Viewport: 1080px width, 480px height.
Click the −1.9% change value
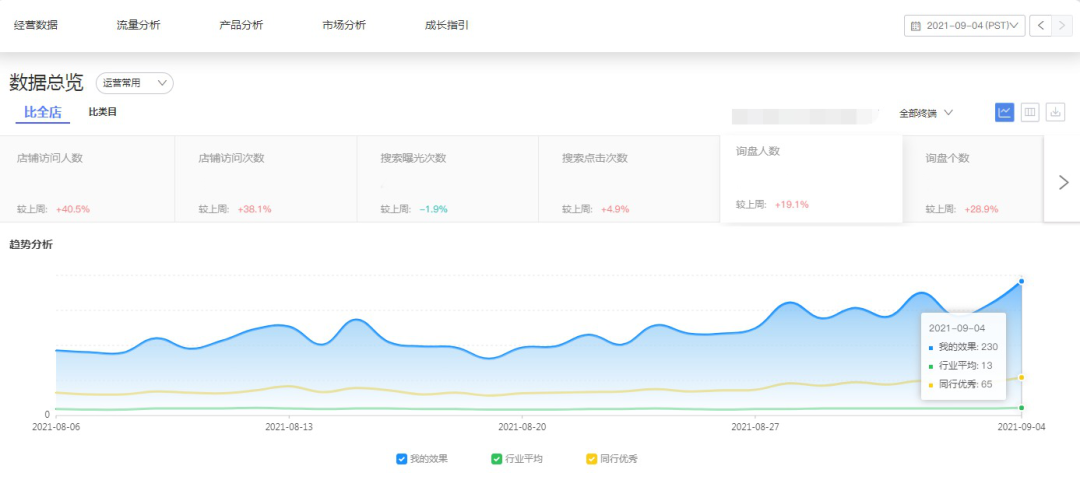coord(433,209)
